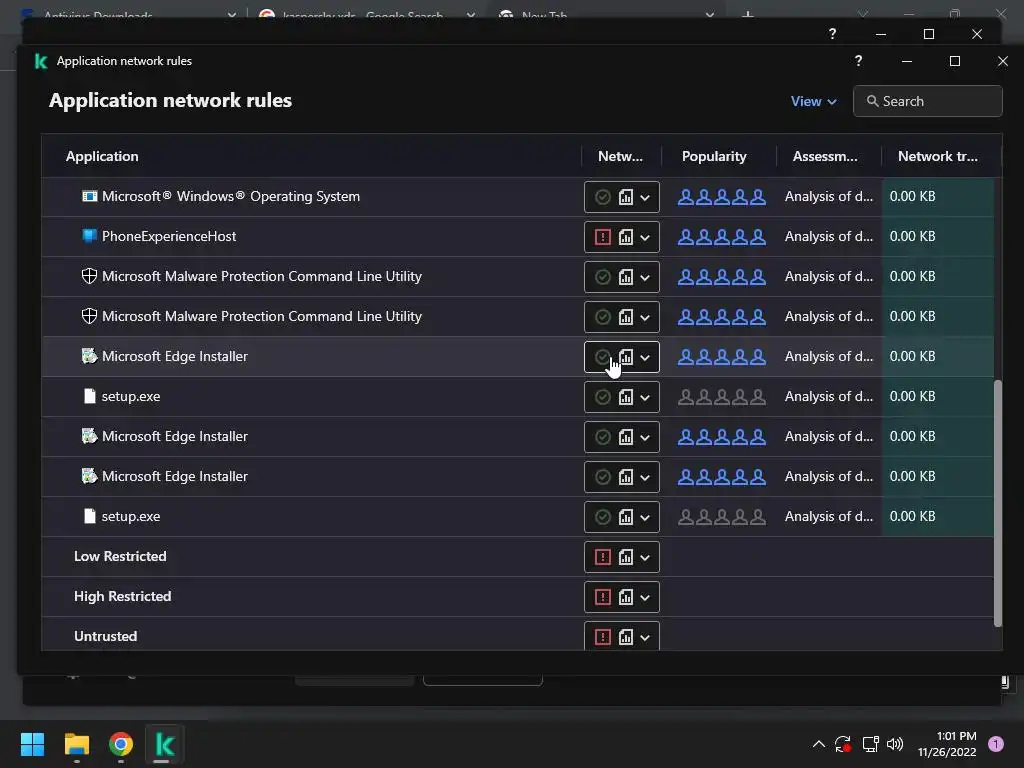This screenshot has width=1024, height=768.
Task: Click the vertical scrollbar thumb of the rules list
Action: [997, 503]
